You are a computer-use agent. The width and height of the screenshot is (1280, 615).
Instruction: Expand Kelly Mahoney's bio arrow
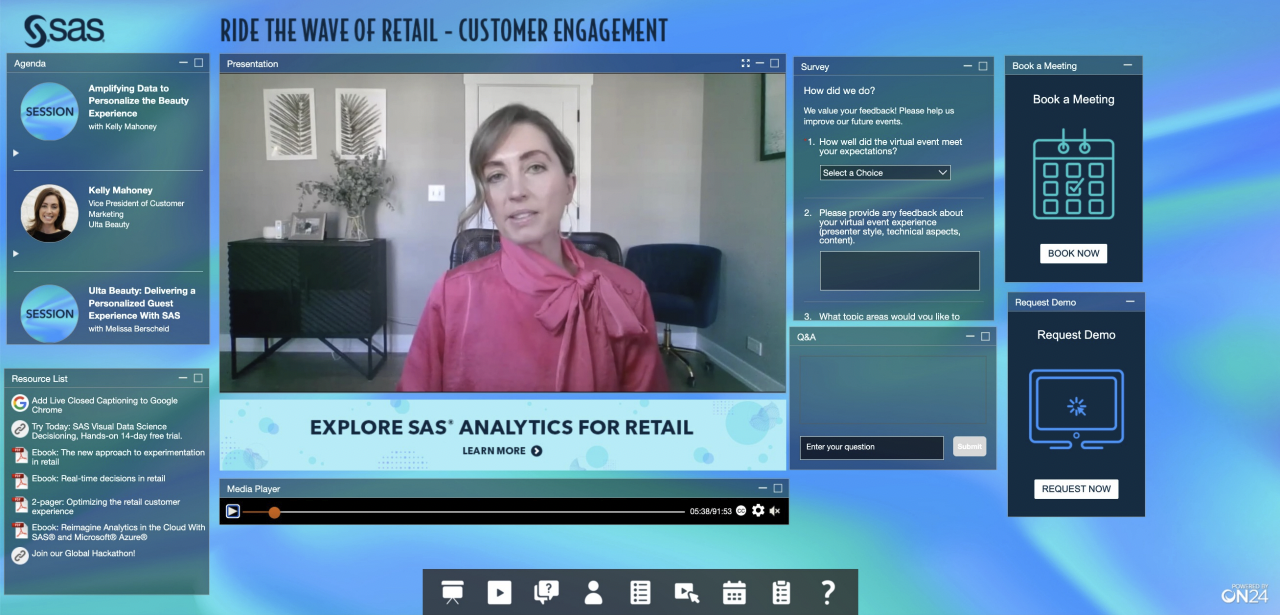15,254
